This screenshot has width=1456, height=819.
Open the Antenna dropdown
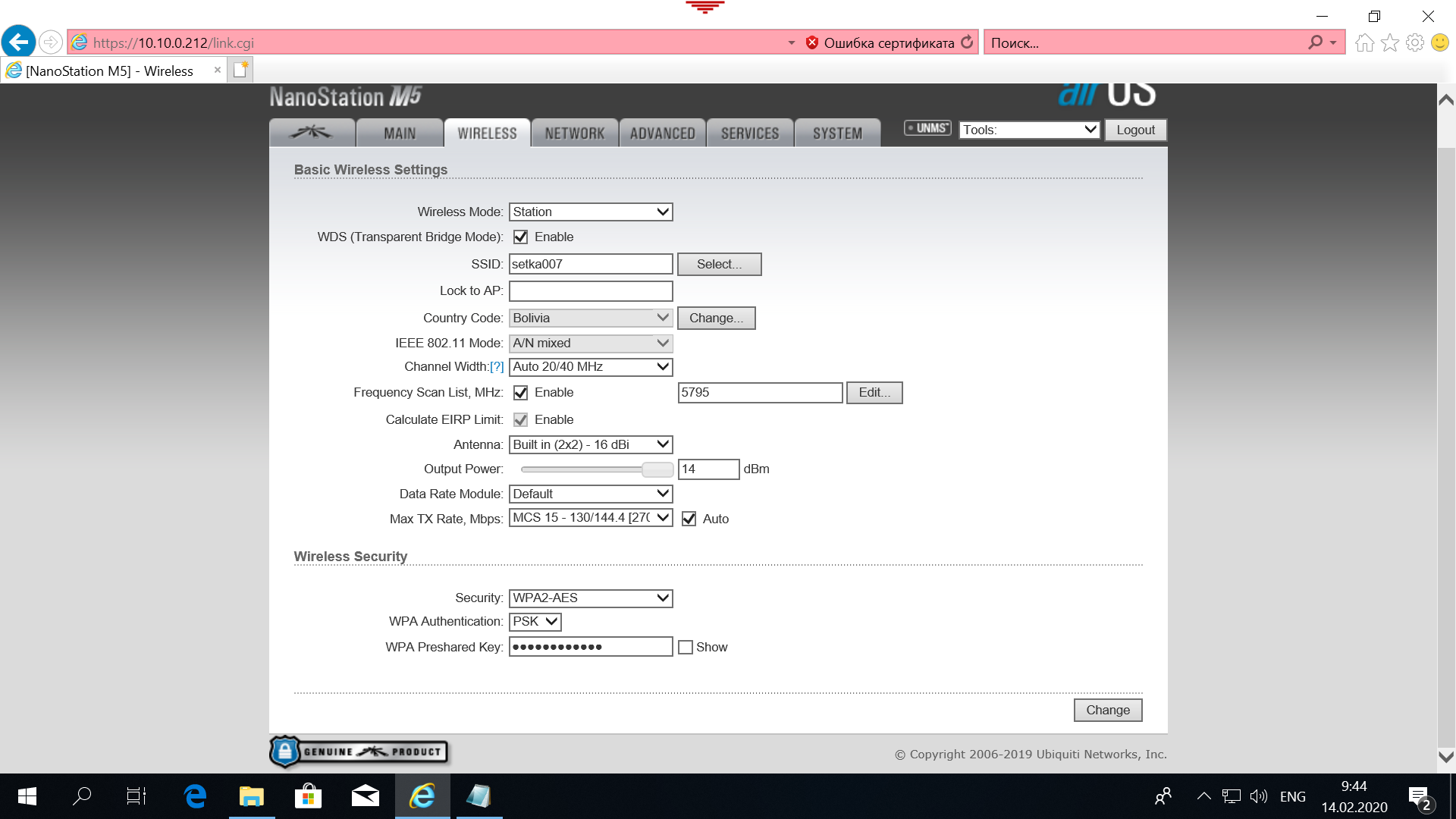(591, 445)
